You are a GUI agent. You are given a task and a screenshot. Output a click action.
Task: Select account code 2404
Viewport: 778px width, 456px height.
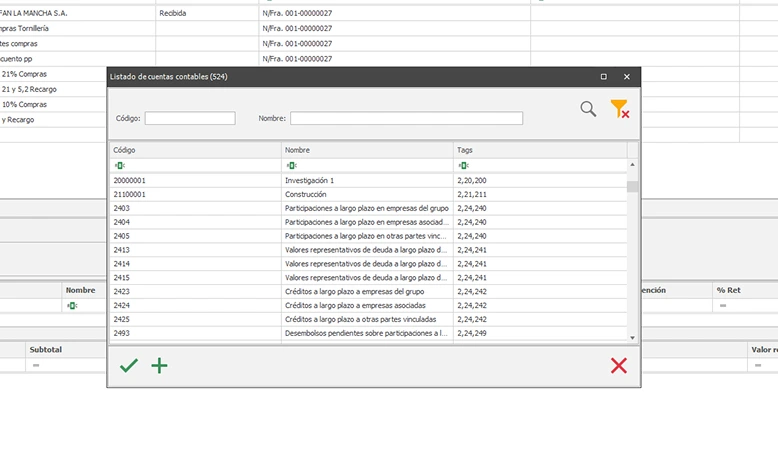(x=122, y=222)
